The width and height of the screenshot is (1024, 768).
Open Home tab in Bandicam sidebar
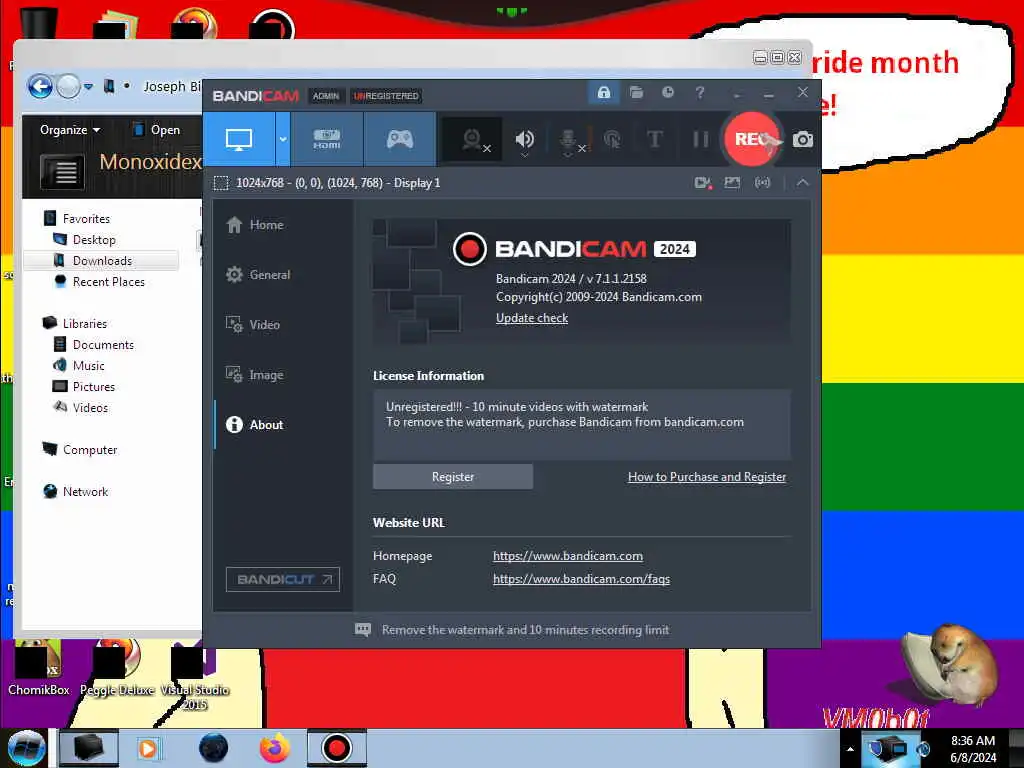[255, 225]
